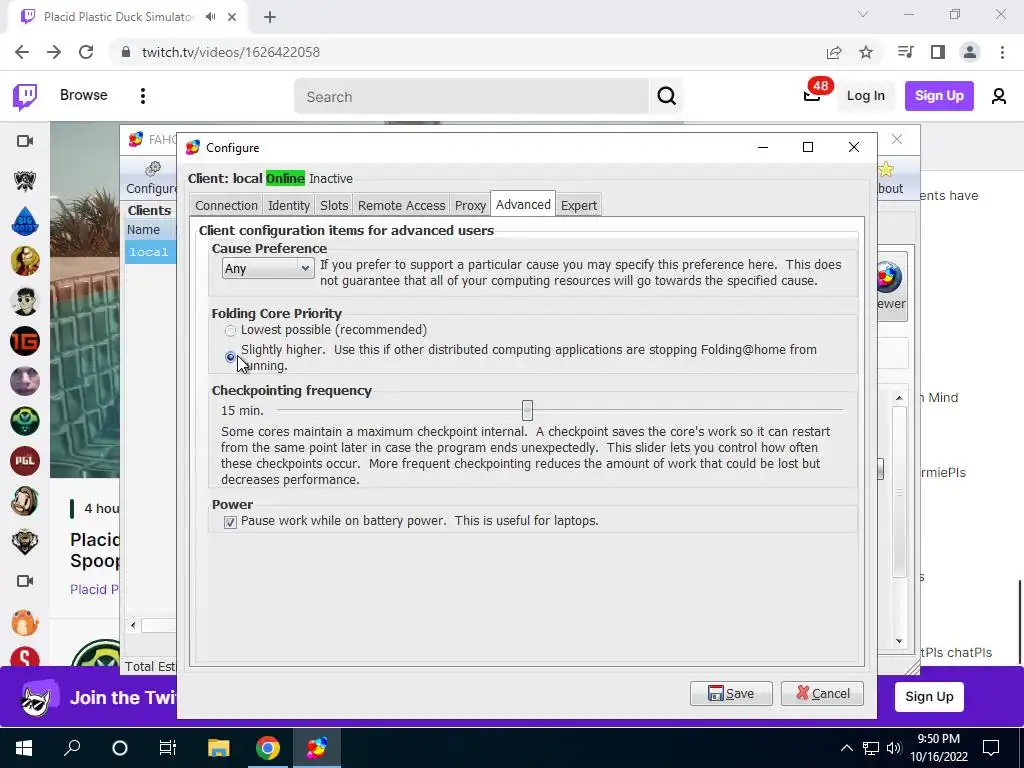Switch to the Connection tab

[226, 205]
